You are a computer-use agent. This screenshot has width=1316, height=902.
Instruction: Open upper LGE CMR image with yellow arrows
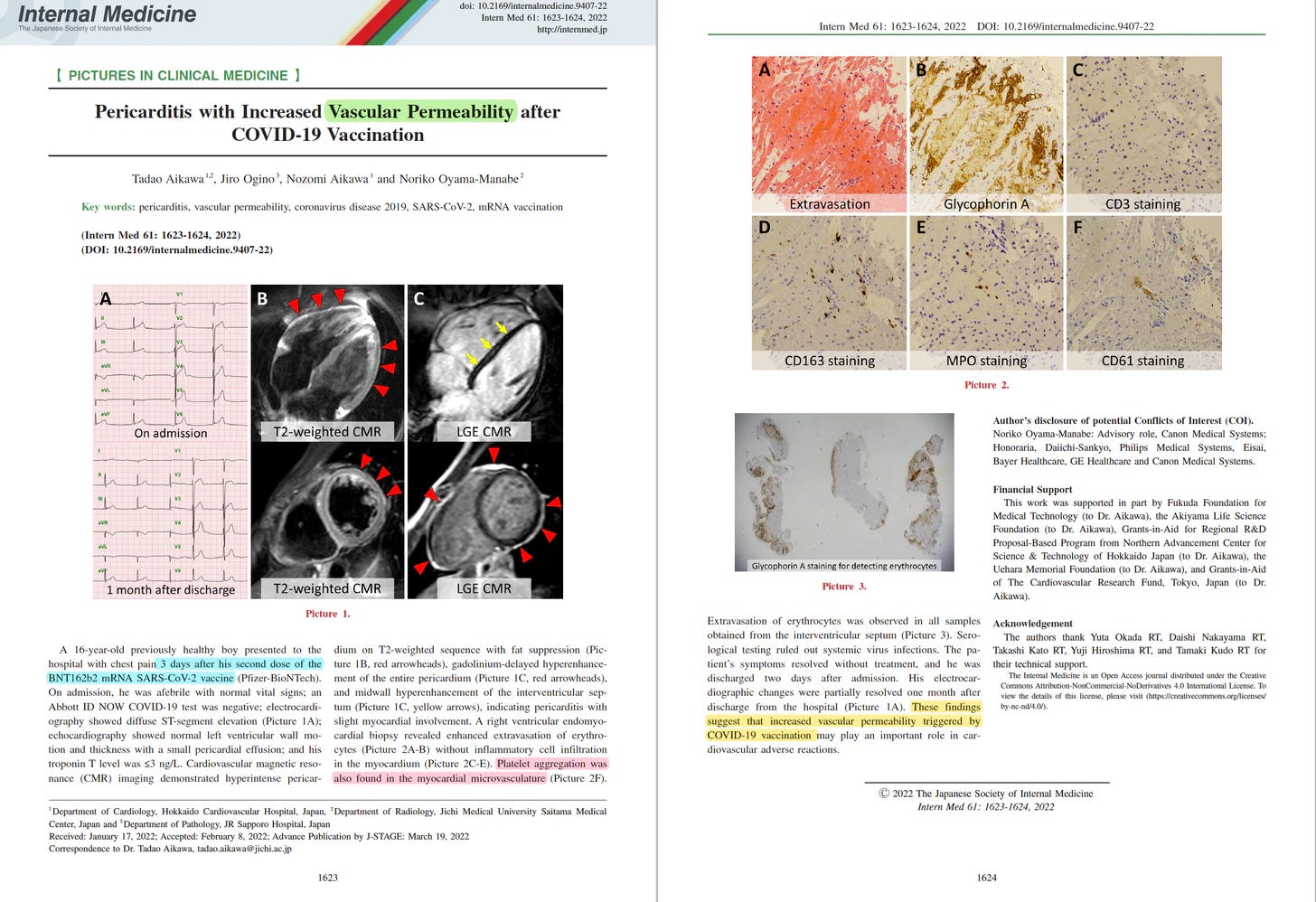click(x=485, y=363)
